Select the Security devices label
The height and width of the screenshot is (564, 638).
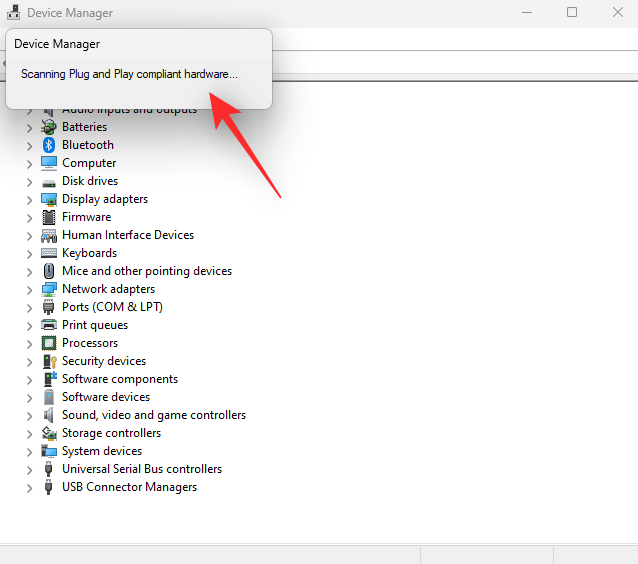tap(104, 361)
